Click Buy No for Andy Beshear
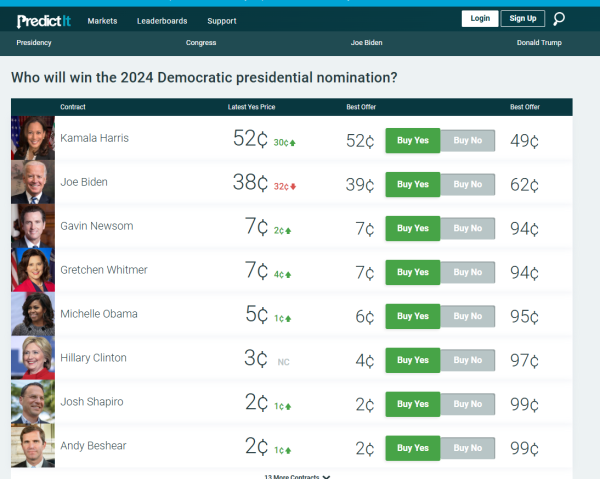The height and width of the screenshot is (479, 600). 468,448
